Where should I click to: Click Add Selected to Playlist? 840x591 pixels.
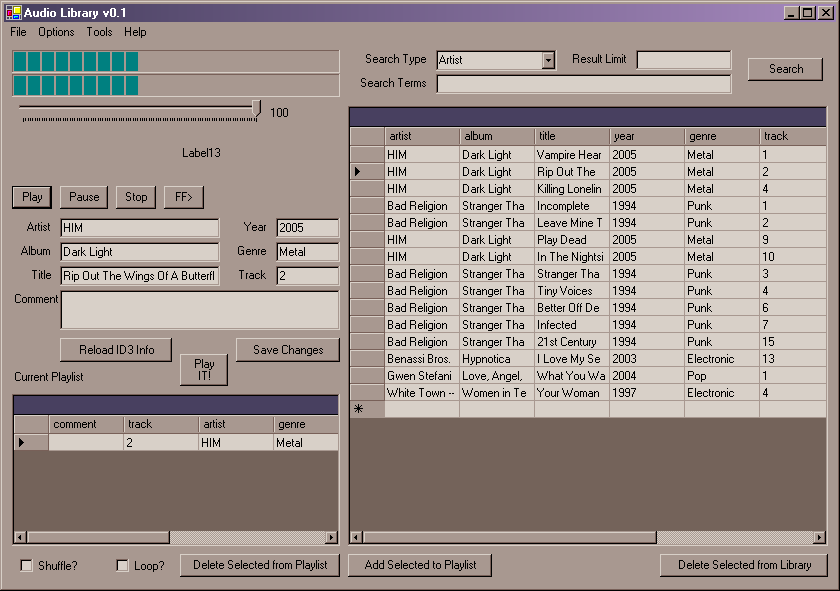(420, 565)
